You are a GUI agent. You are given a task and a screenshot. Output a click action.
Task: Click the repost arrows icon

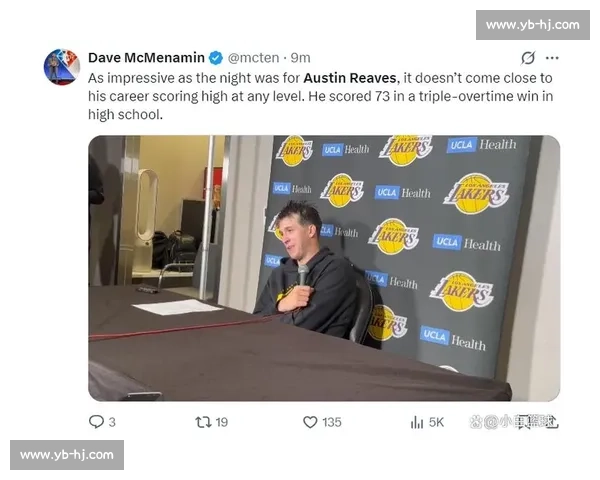pyautogui.click(x=203, y=422)
